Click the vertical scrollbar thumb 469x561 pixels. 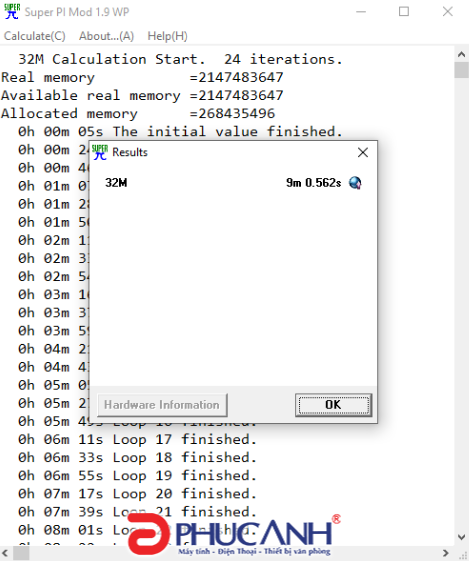[x=461, y=70]
